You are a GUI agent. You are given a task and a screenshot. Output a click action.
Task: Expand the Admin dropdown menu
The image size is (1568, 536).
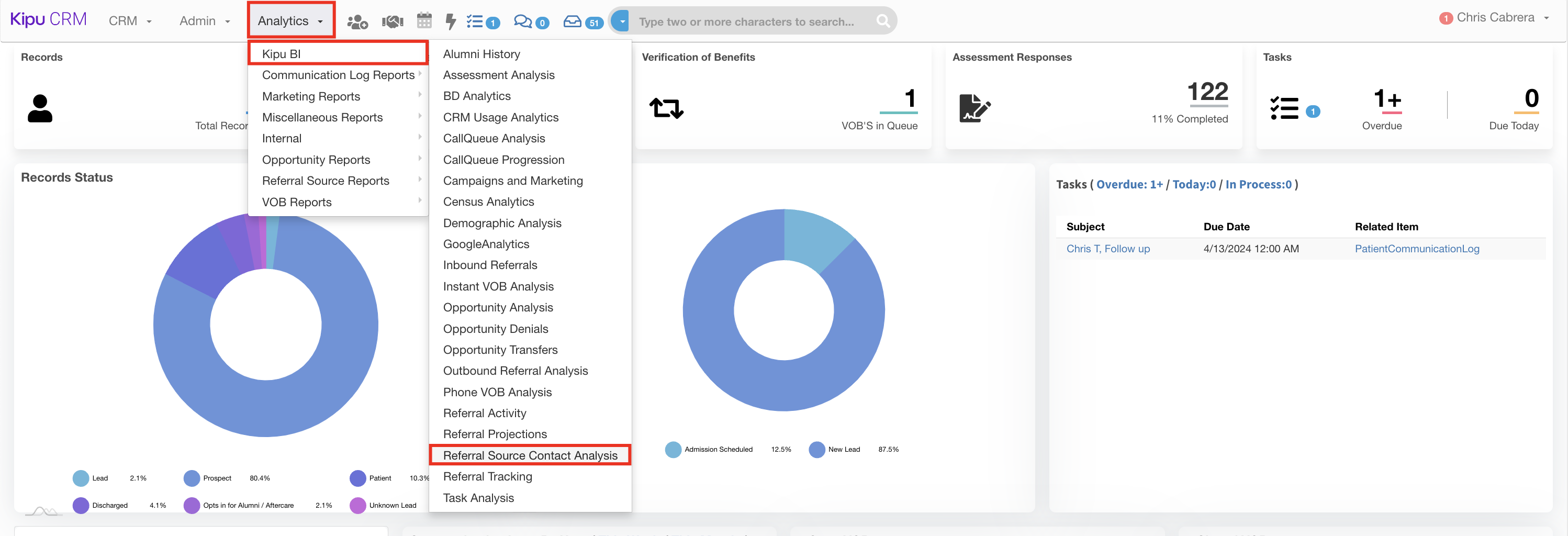205,21
